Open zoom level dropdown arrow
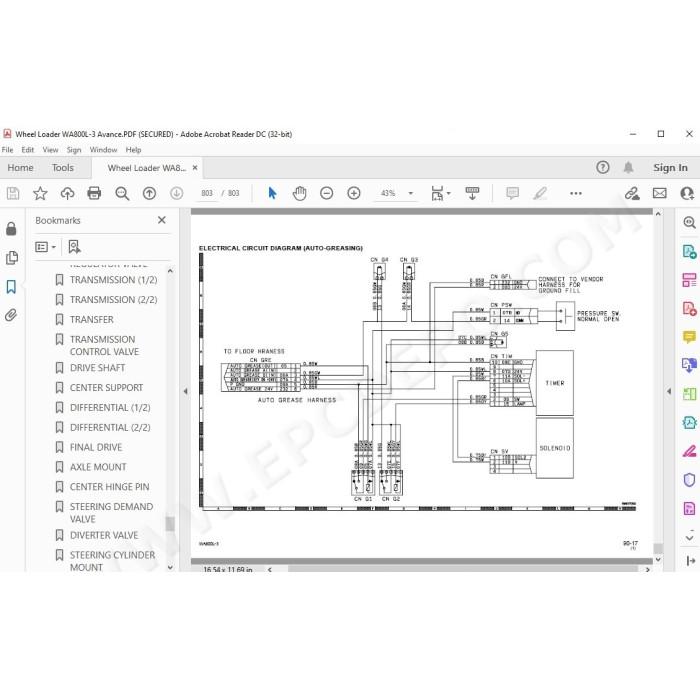 (x=411, y=193)
